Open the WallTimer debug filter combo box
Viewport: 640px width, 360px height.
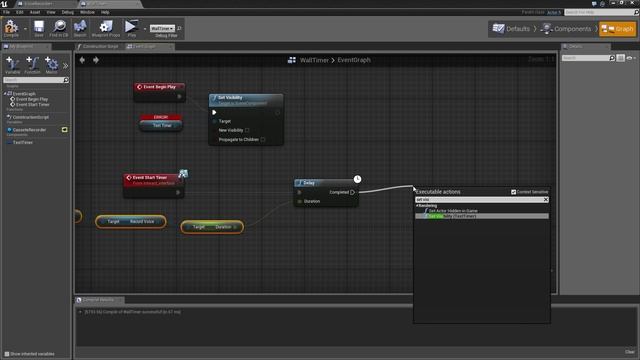(x=162, y=28)
